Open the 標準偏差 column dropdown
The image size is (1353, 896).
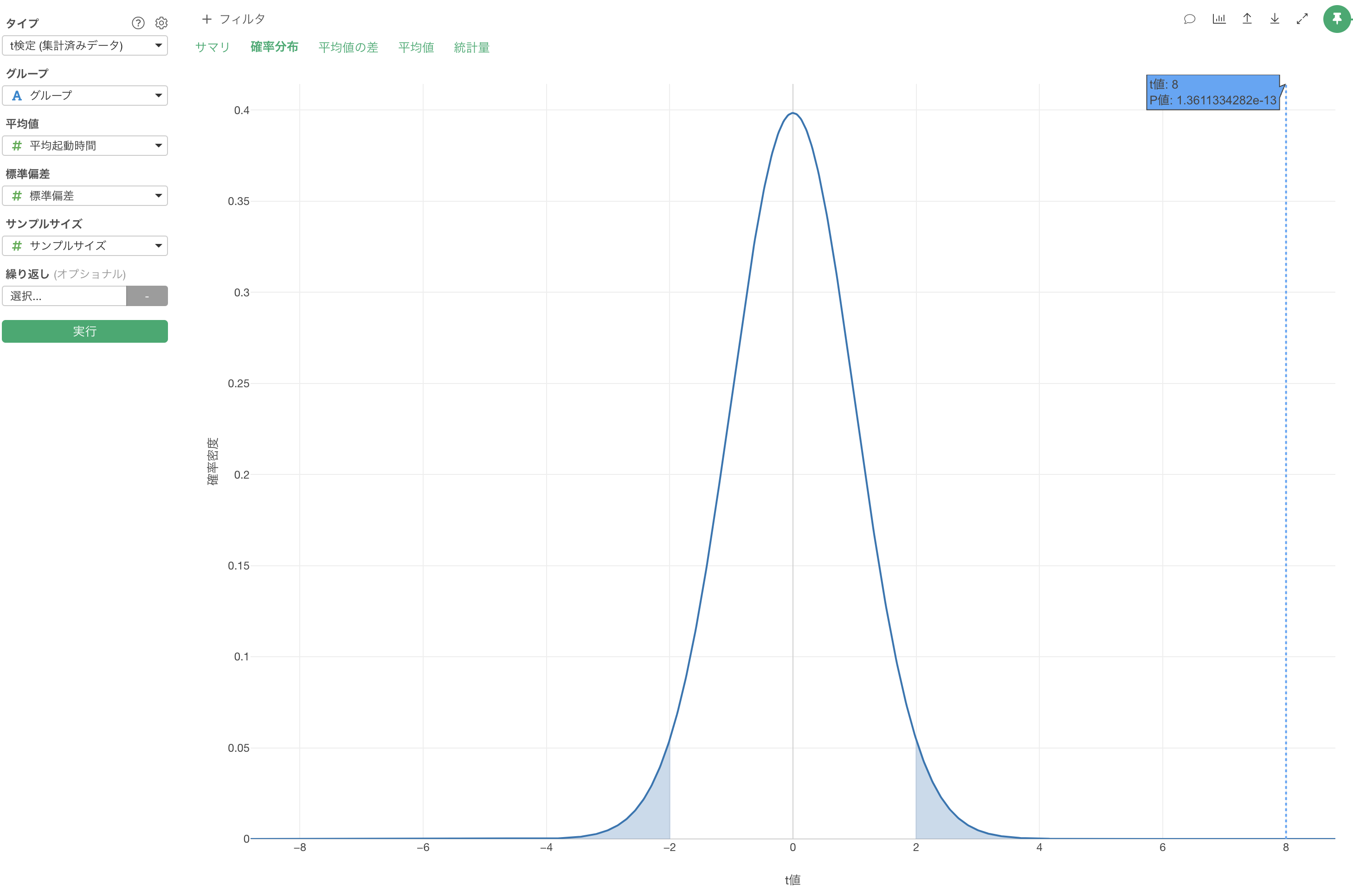tap(84, 196)
